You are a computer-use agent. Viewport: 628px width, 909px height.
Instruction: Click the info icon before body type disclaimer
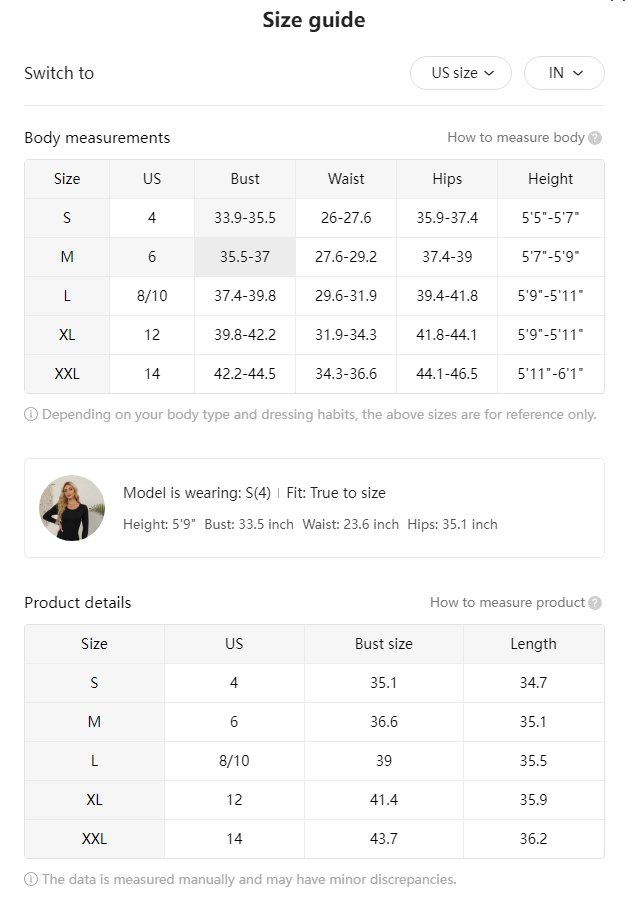point(31,414)
